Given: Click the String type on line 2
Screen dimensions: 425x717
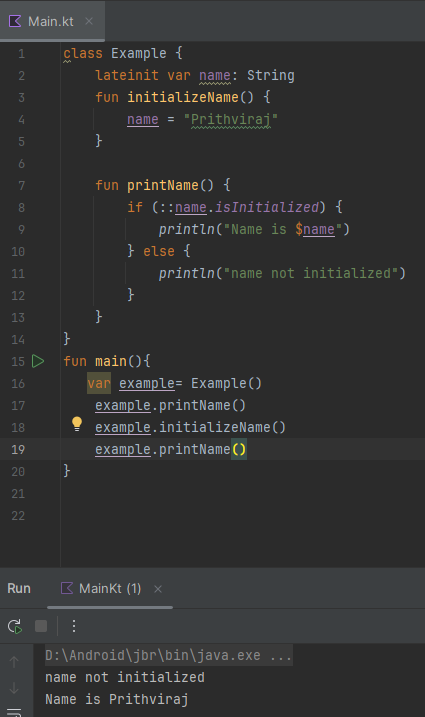Looking at the screenshot, I should (x=271, y=75).
